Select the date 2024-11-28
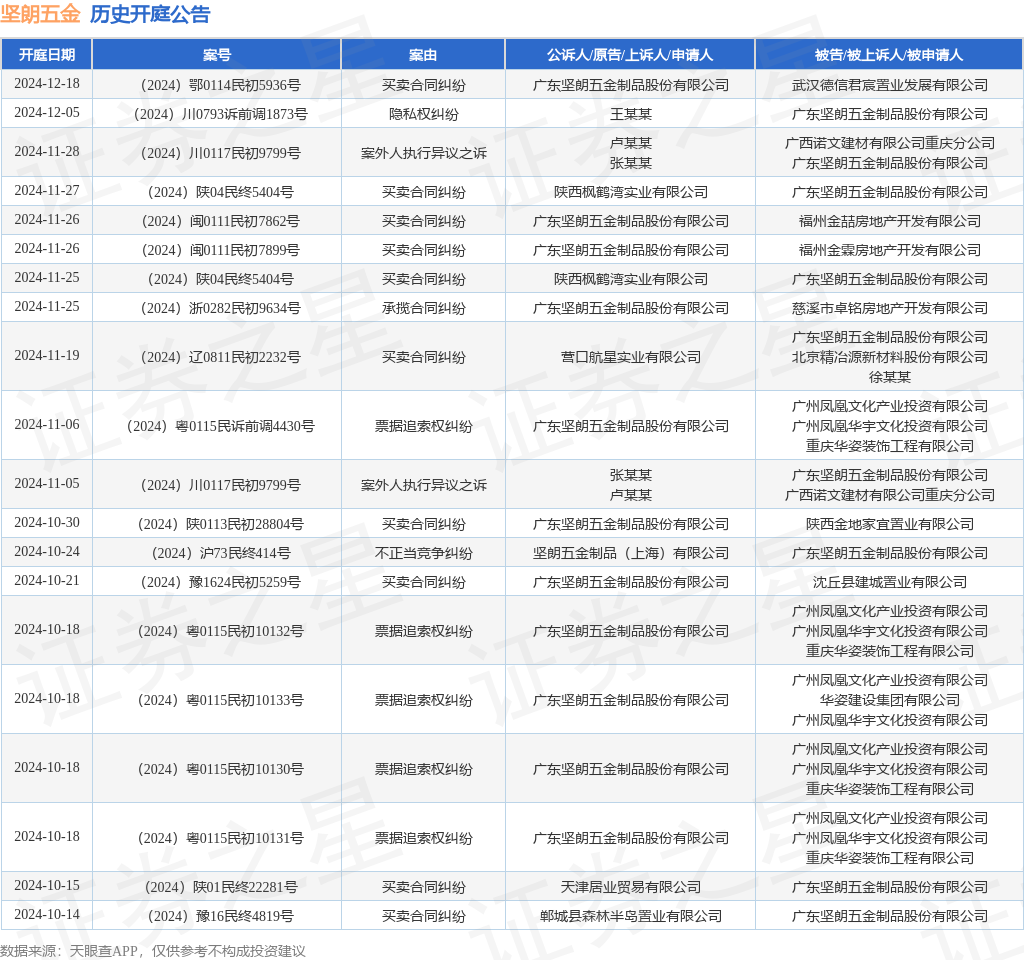 coord(47,152)
